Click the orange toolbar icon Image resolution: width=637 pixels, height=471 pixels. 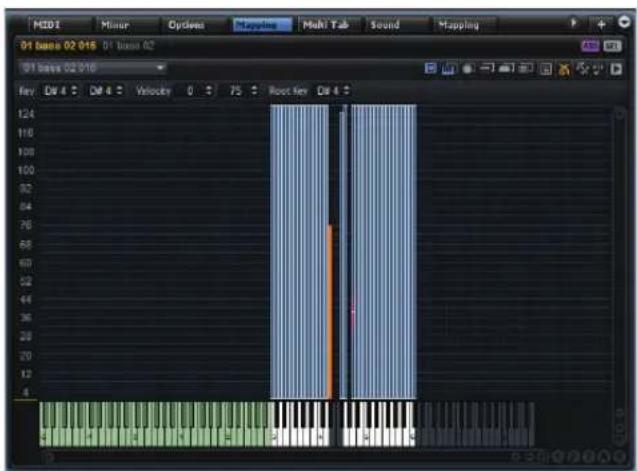(564, 69)
